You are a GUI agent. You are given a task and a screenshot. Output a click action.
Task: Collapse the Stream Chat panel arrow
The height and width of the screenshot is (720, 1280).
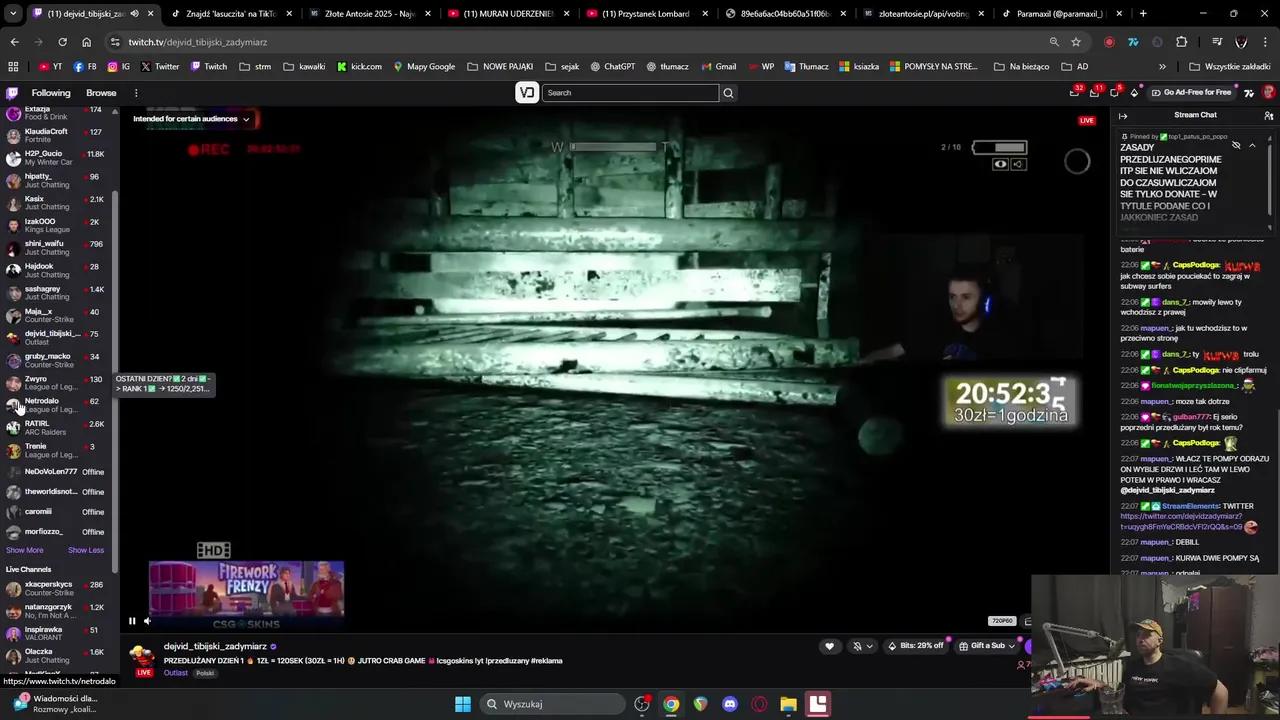[x=1123, y=116]
